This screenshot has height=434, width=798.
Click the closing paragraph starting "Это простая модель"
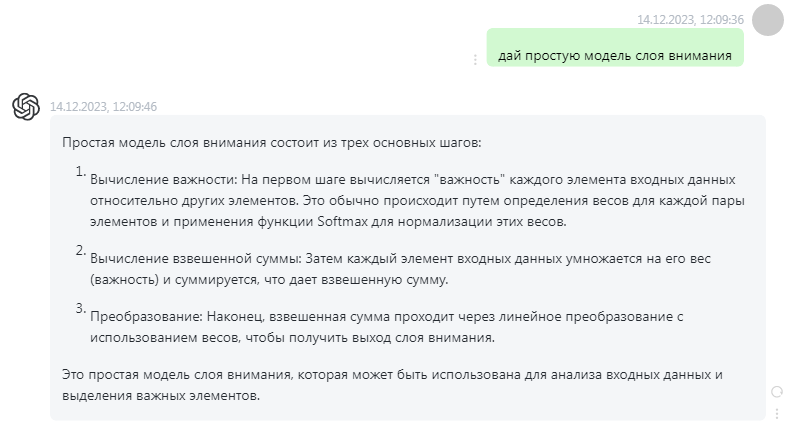(x=390, y=375)
